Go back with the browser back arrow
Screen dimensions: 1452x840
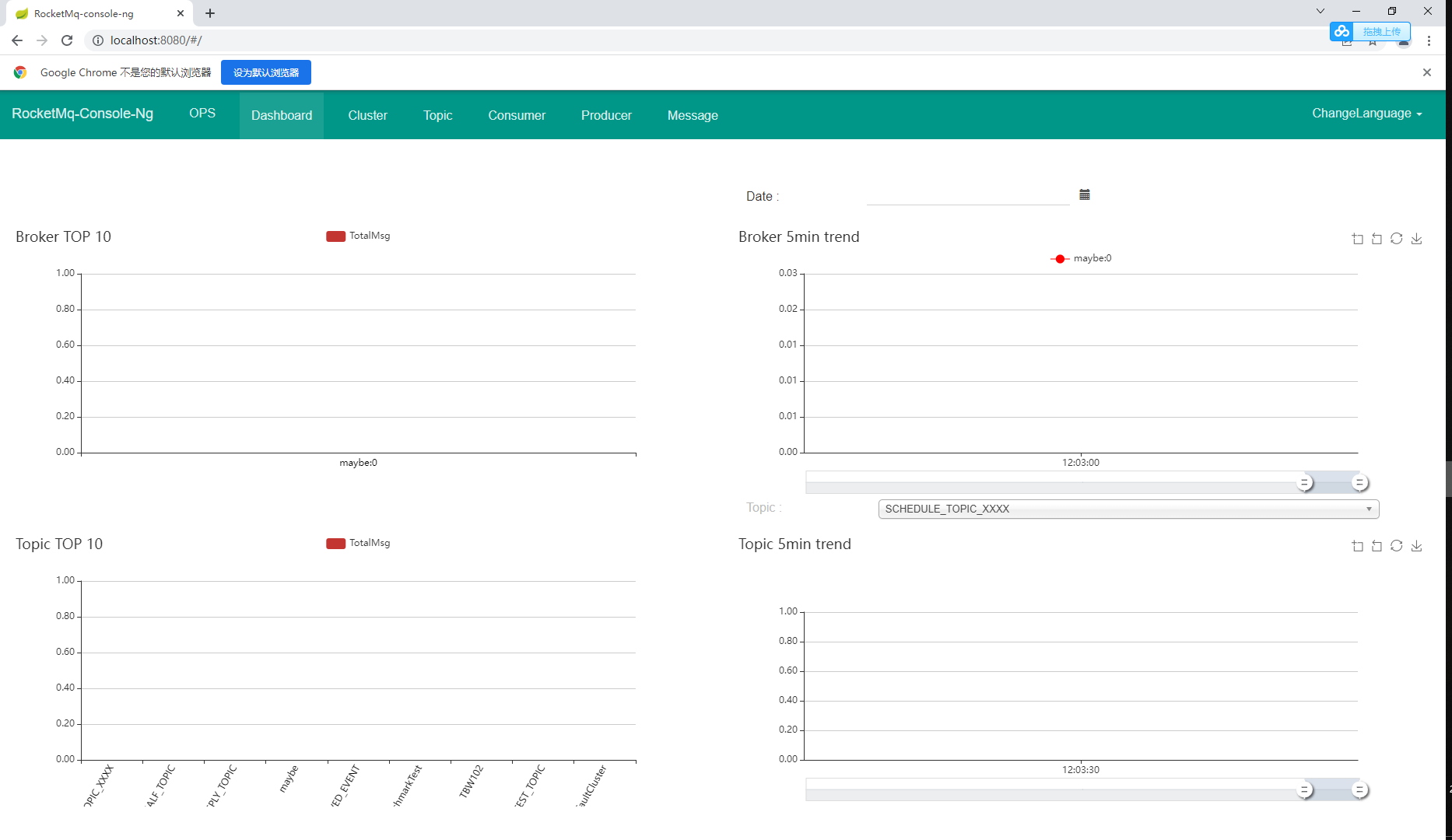tap(17, 40)
